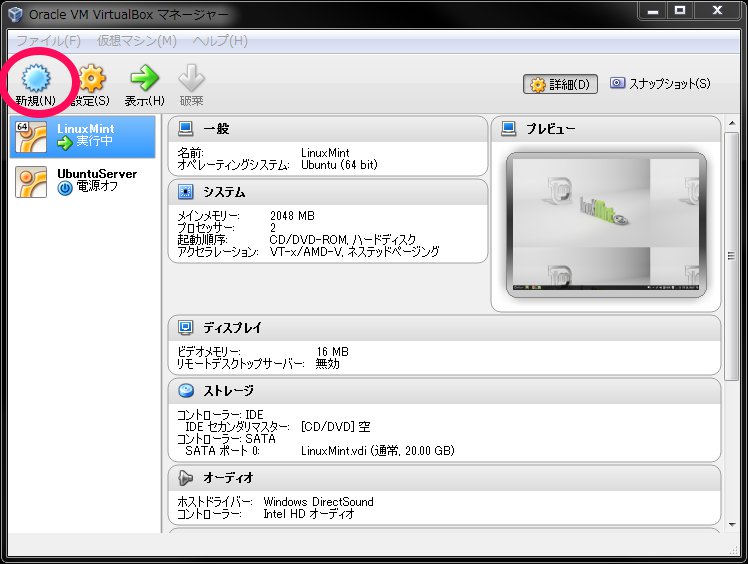Viewport: 748px width, 564px height.
Task: Click the 'コントローラー: SATA' storage line
Action: 226,439
